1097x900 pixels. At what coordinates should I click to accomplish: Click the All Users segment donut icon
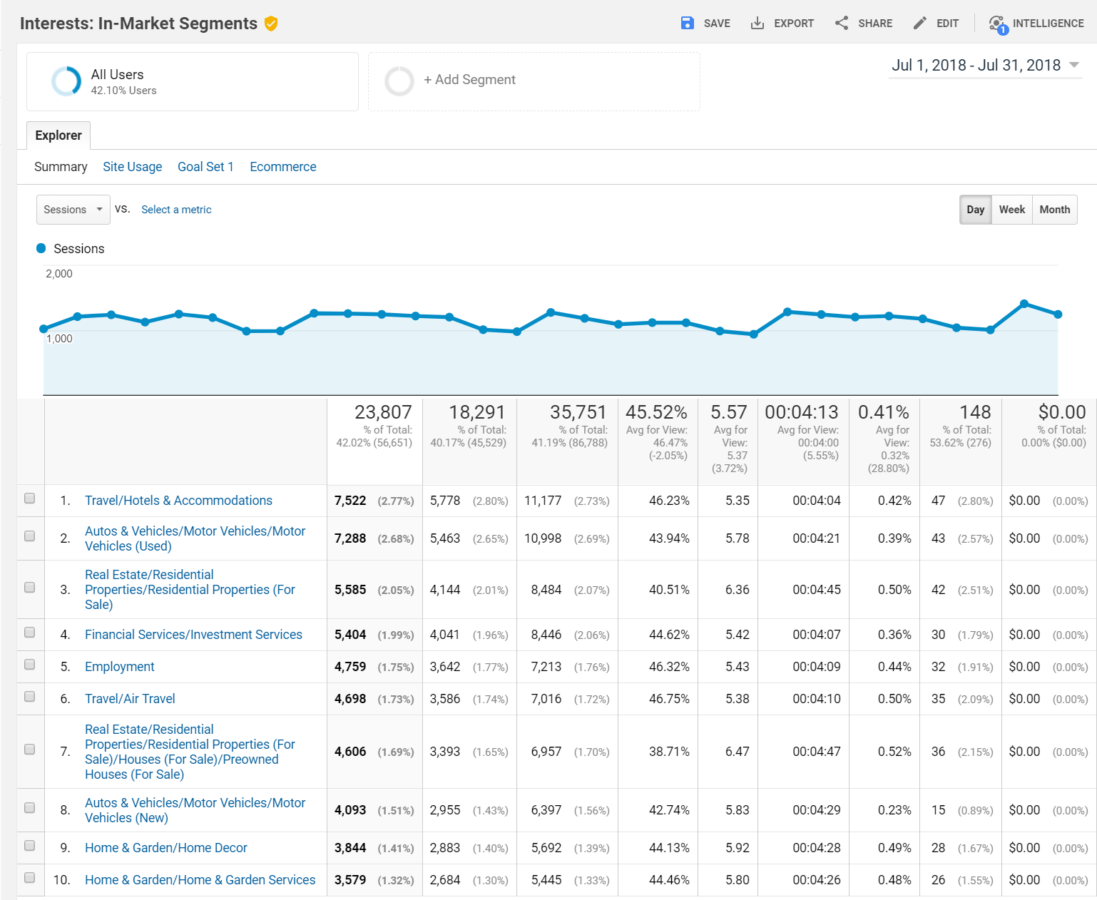tap(66, 81)
